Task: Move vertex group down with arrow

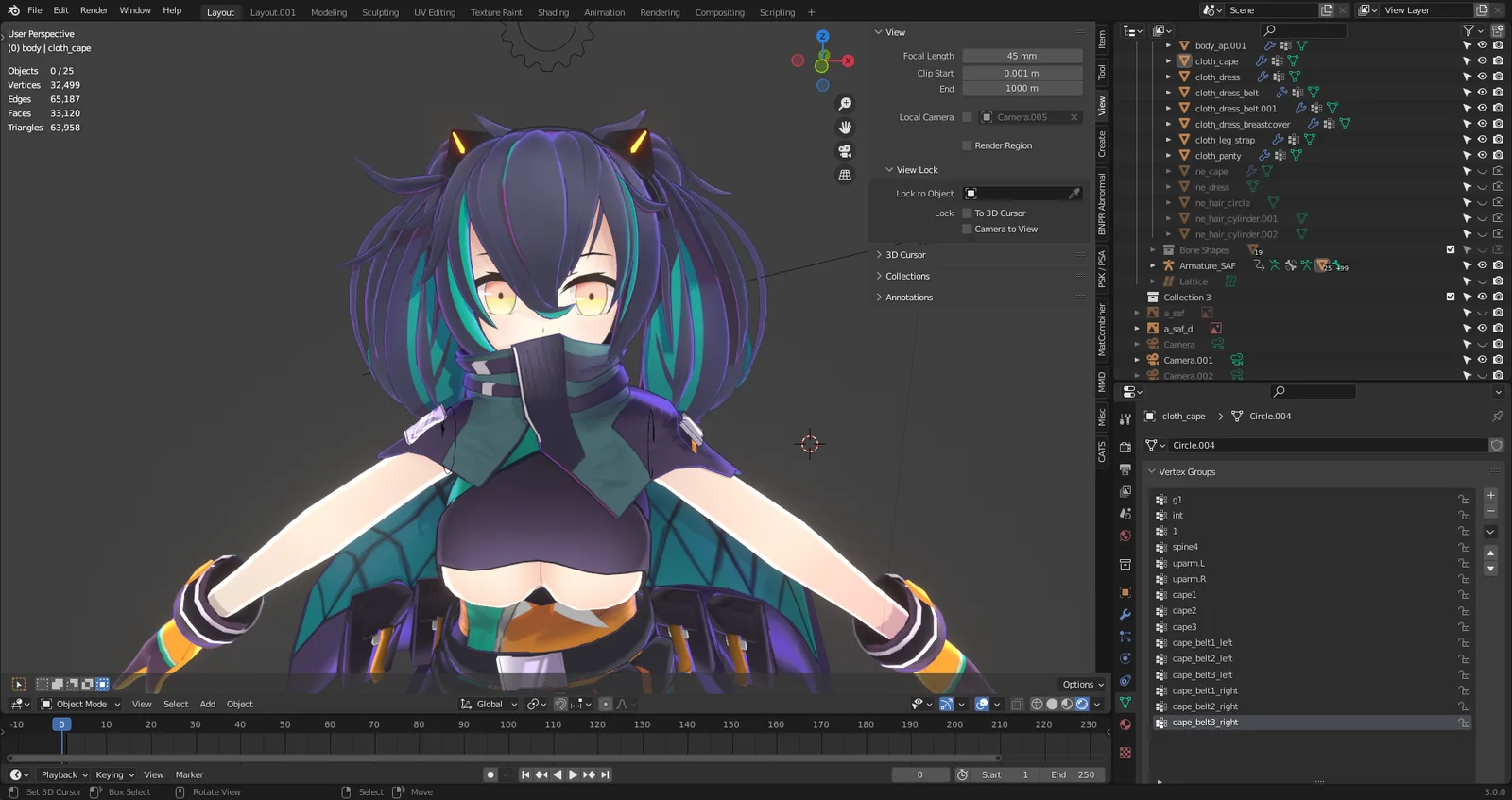Action: 1491,569
